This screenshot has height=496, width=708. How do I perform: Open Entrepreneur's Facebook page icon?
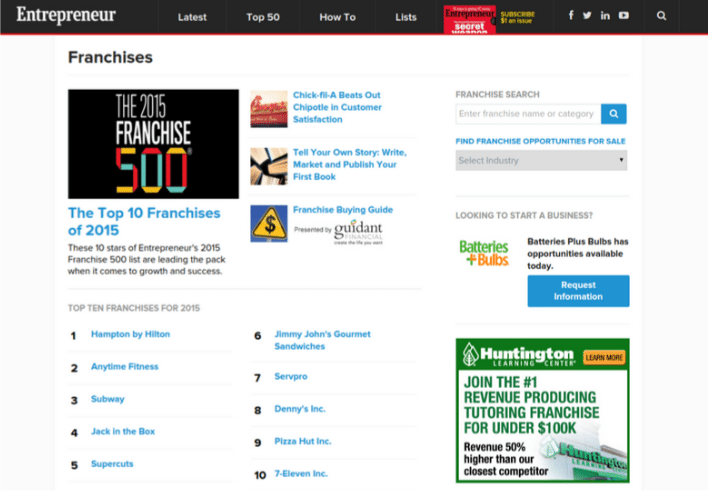pyautogui.click(x=571, y=15)
